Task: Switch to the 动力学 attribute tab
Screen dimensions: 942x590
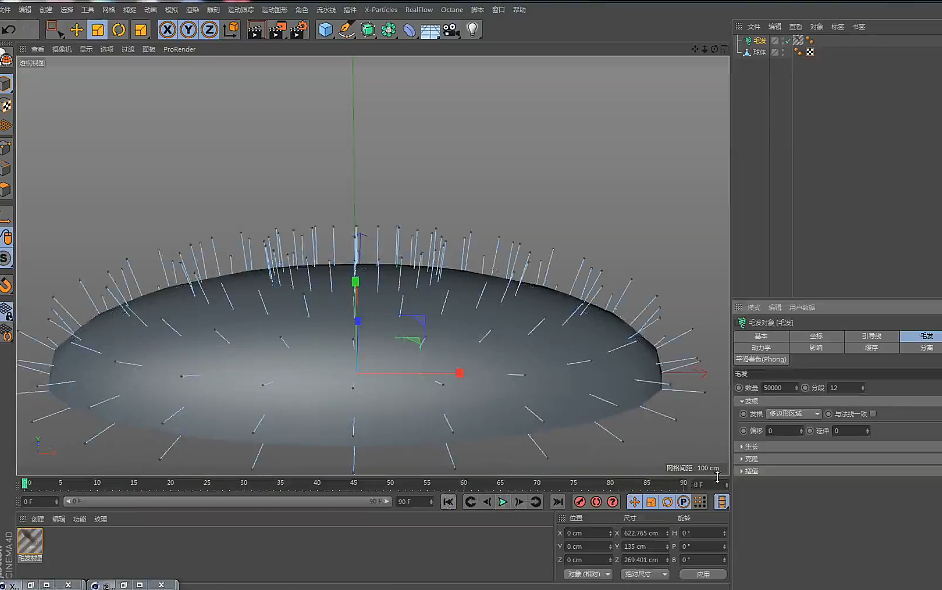Action: [760, 347]
